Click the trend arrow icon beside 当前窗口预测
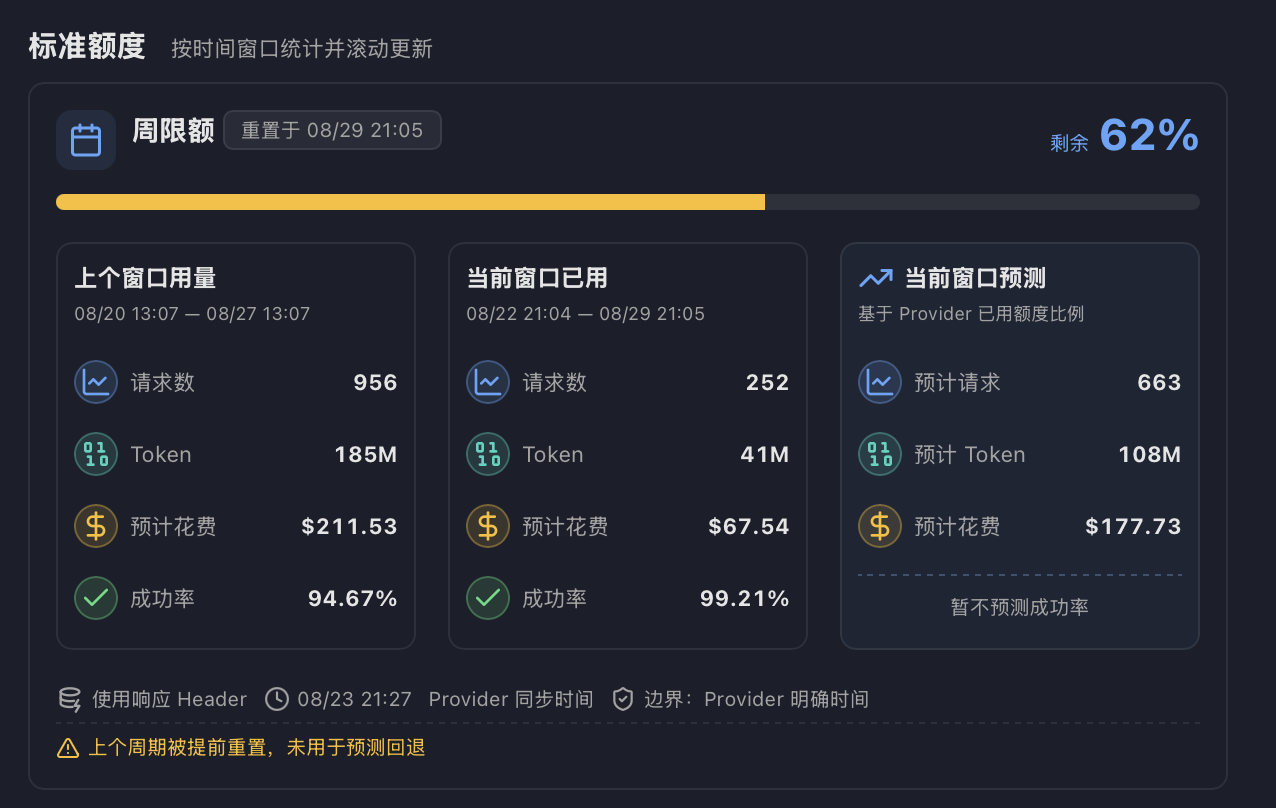 [x=876, y=278]
